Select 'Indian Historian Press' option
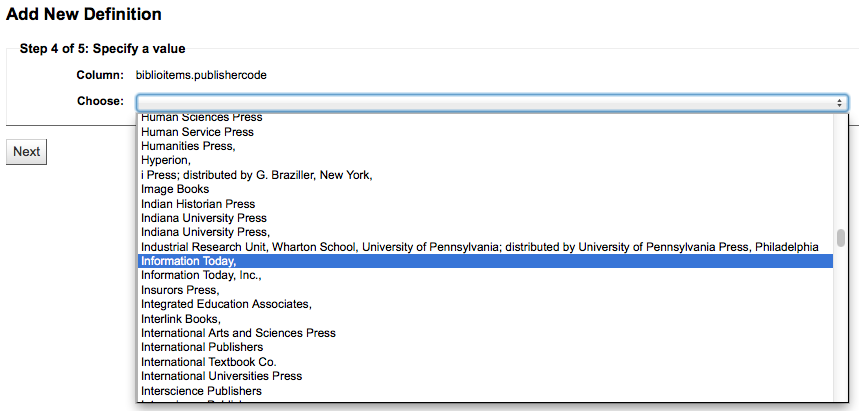The height and width of the screenshot is (411, 859). (198, 204)
